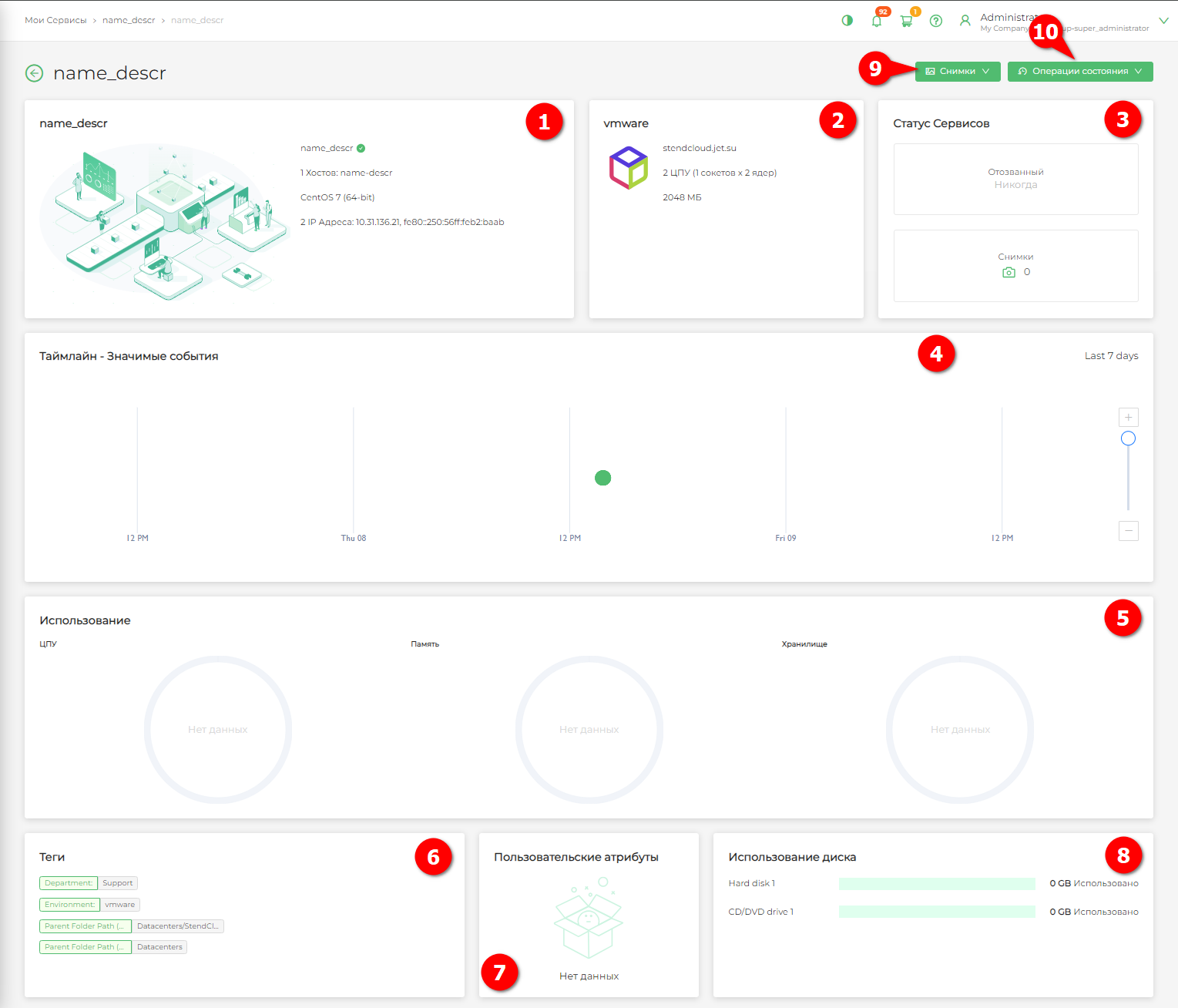Click the Thu 08 timeline axis label
The image size is (1178, 1008).
(354, 538)
